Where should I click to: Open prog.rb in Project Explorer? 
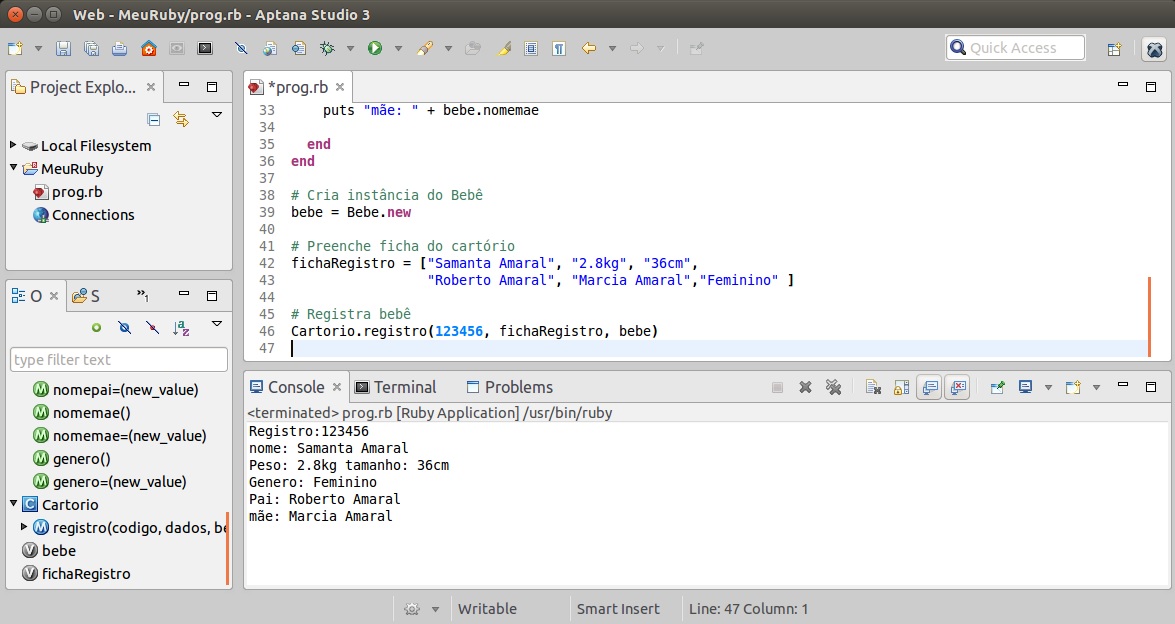[x=76, y=192]
